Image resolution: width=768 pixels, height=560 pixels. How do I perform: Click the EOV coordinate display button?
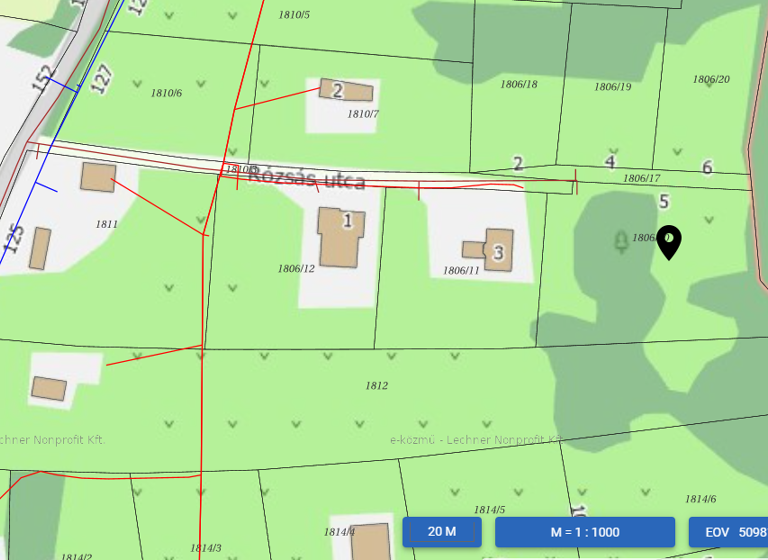(730, 532)
